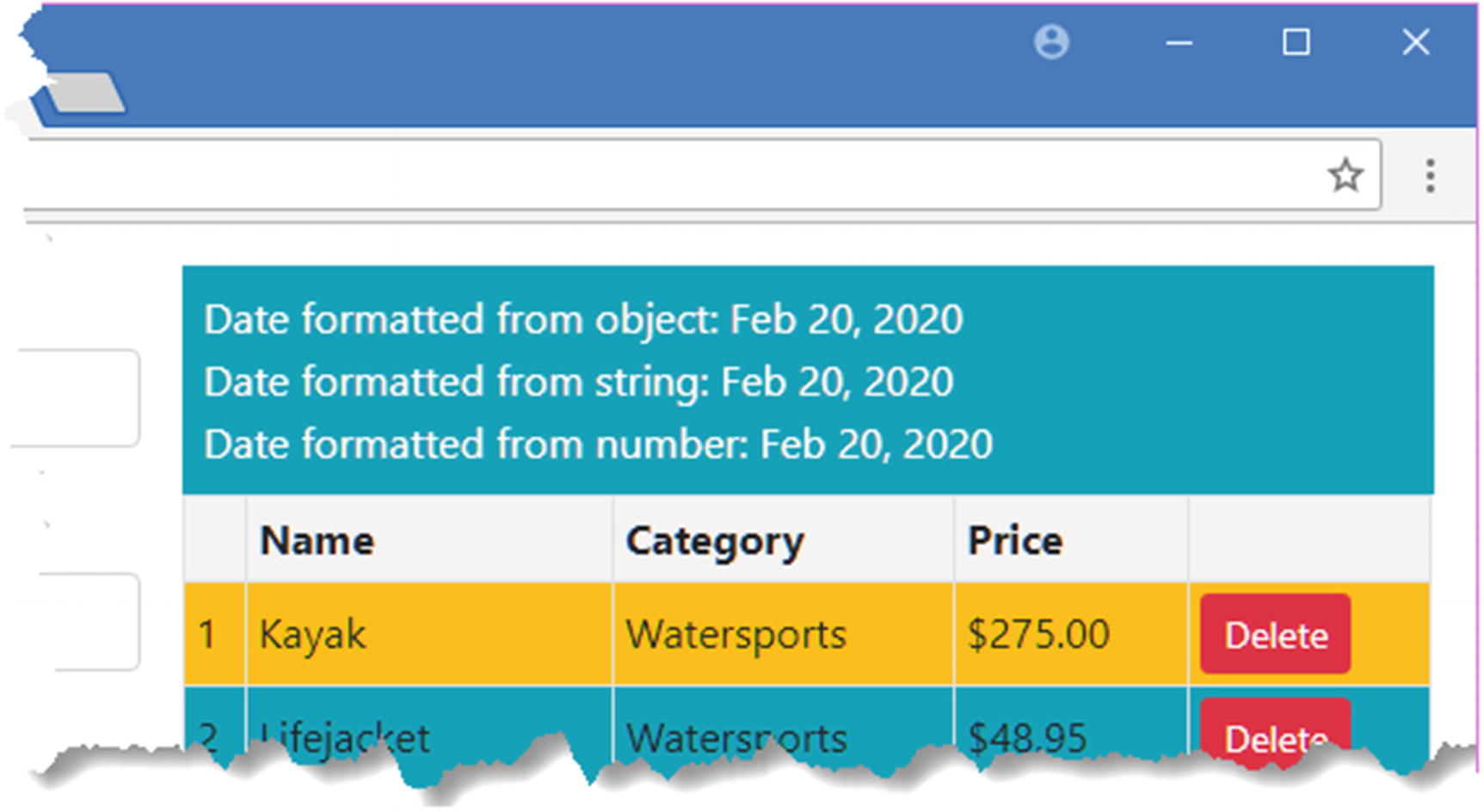Maximize the browser window
Image resolution: width=1484 pixels, height=812 pixels.
click(x=1296, y=42)
